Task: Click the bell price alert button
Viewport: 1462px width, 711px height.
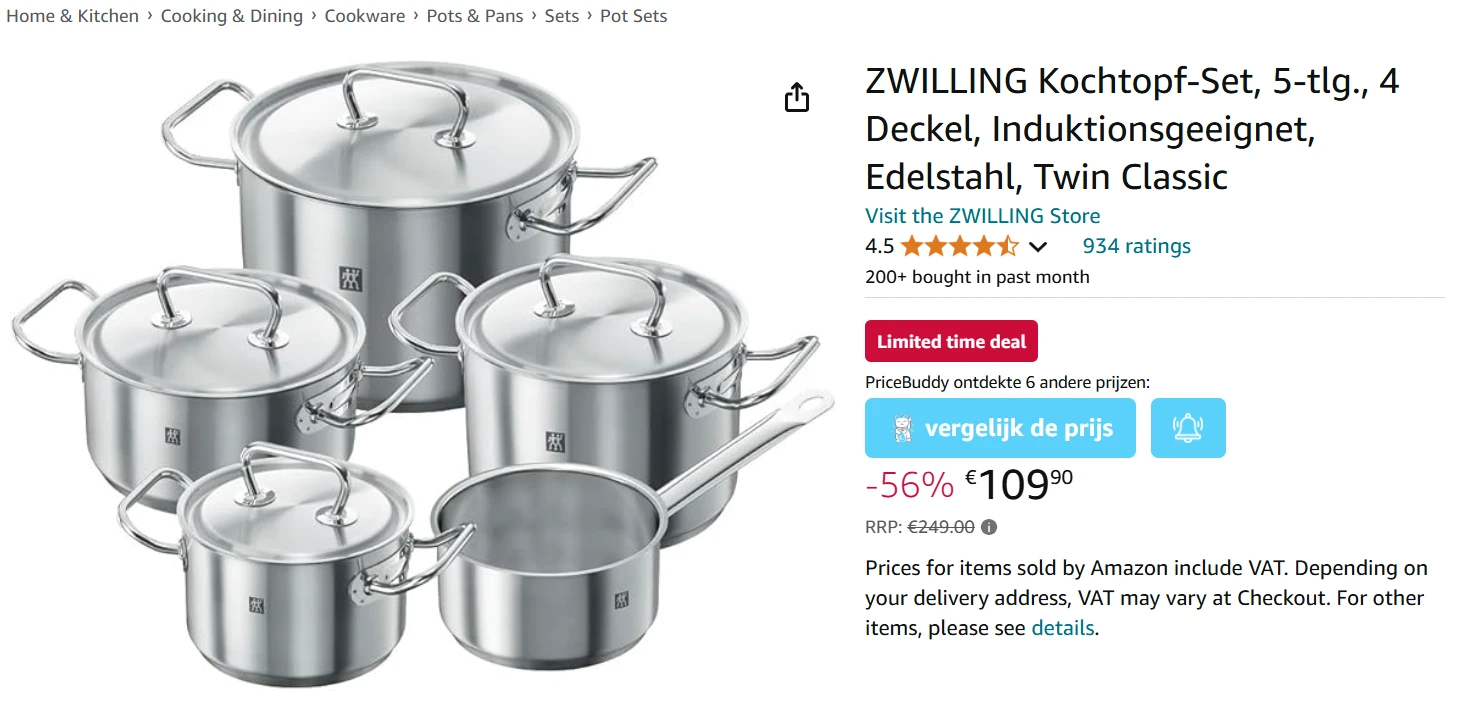Action: 1188,428
